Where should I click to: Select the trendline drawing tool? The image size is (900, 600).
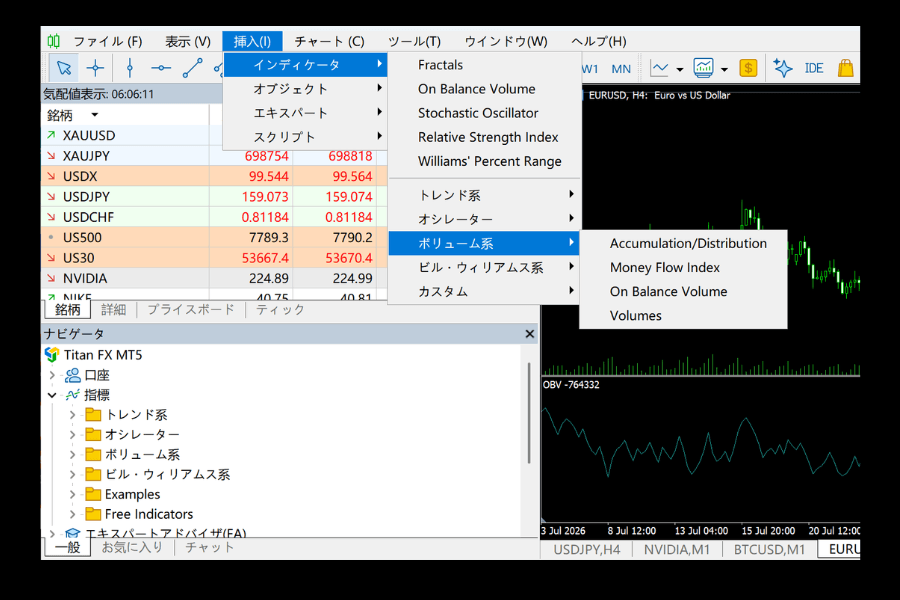tap(192, 68)
